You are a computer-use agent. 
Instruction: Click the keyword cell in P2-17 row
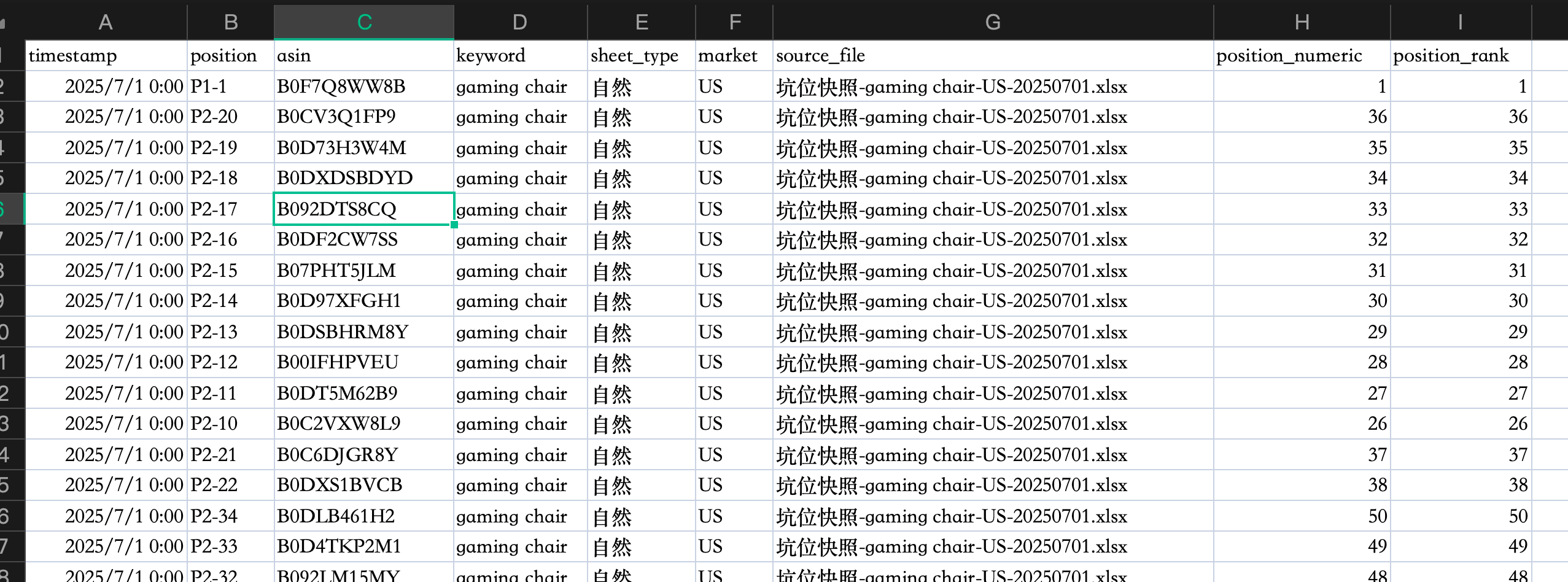click(520, 209)
